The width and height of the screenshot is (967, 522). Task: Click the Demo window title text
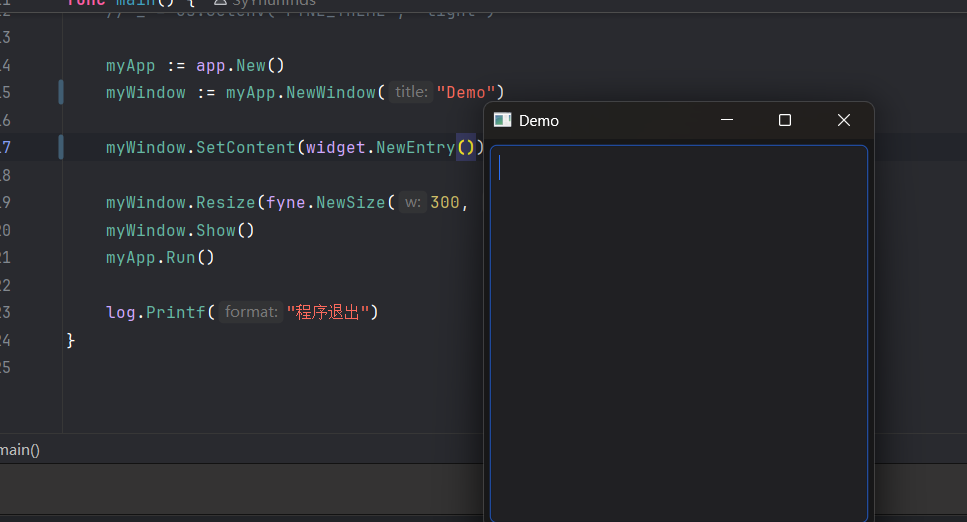coord(539,120)
